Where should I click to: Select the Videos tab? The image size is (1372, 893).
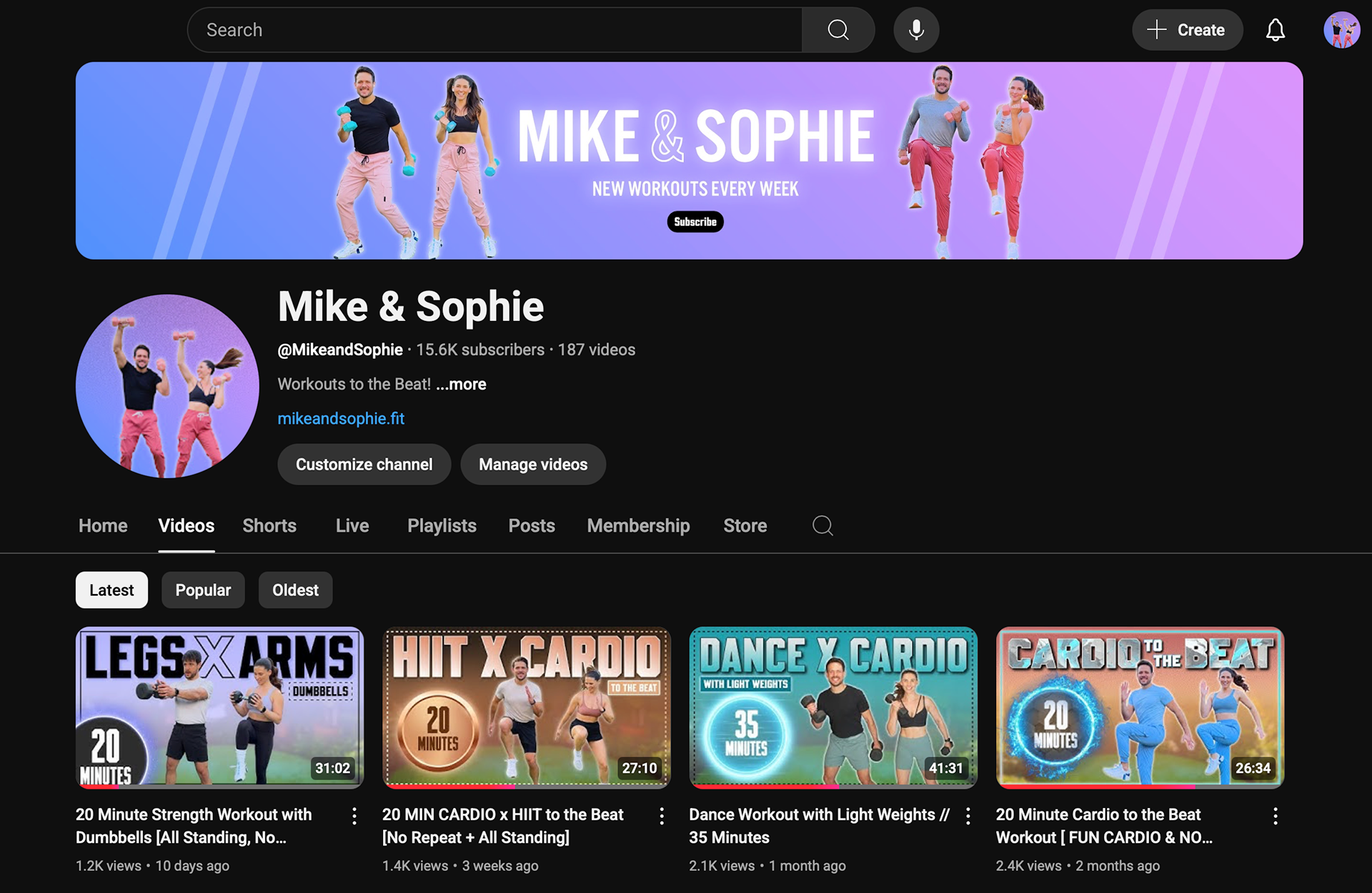click(x=187, y=526)
